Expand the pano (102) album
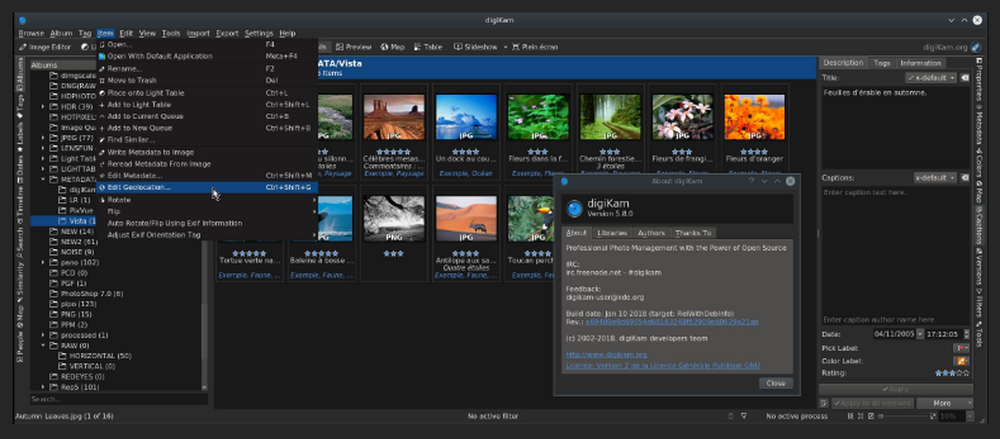1000x439 pixels. coord(43,262)
